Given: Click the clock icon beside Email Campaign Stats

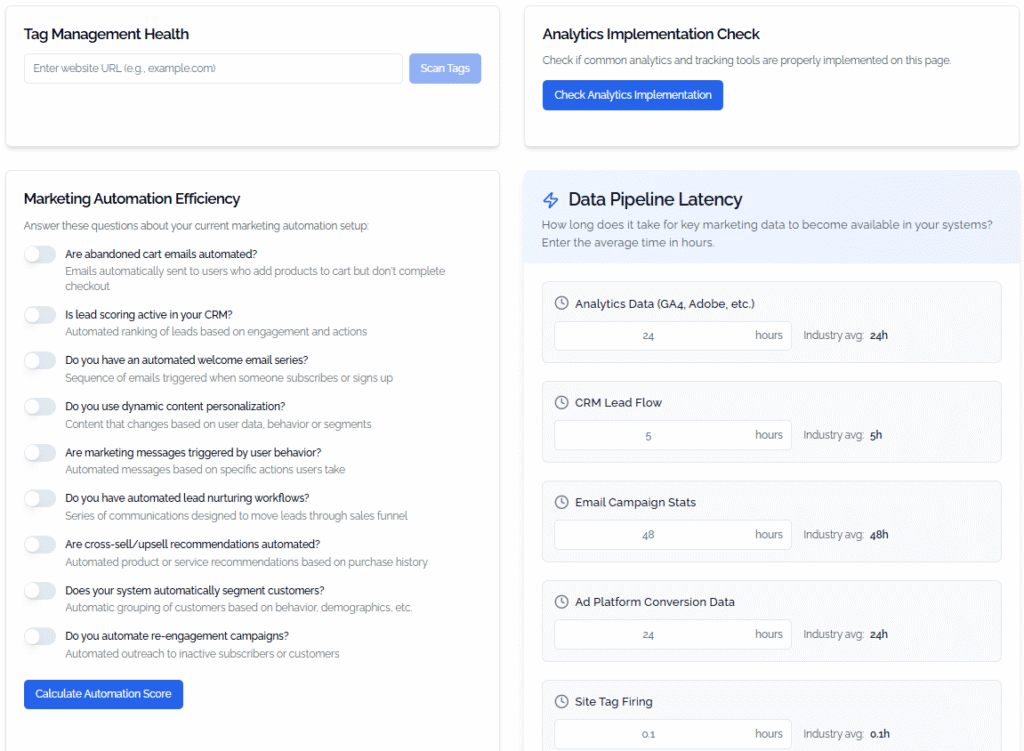Looking at the screenshot, I should point(561,502).
